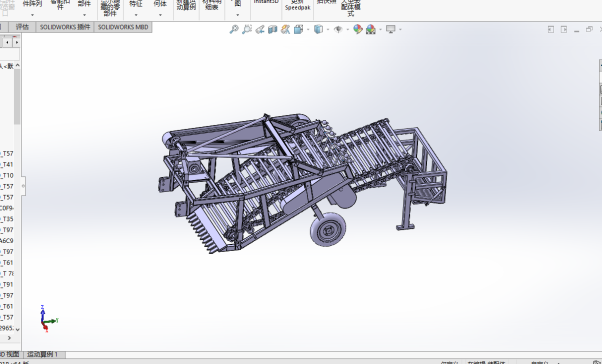Image resolution: width=602 pixels, height=364 pixels.
Task: Go back to Previous View
Action: point(260,29)
